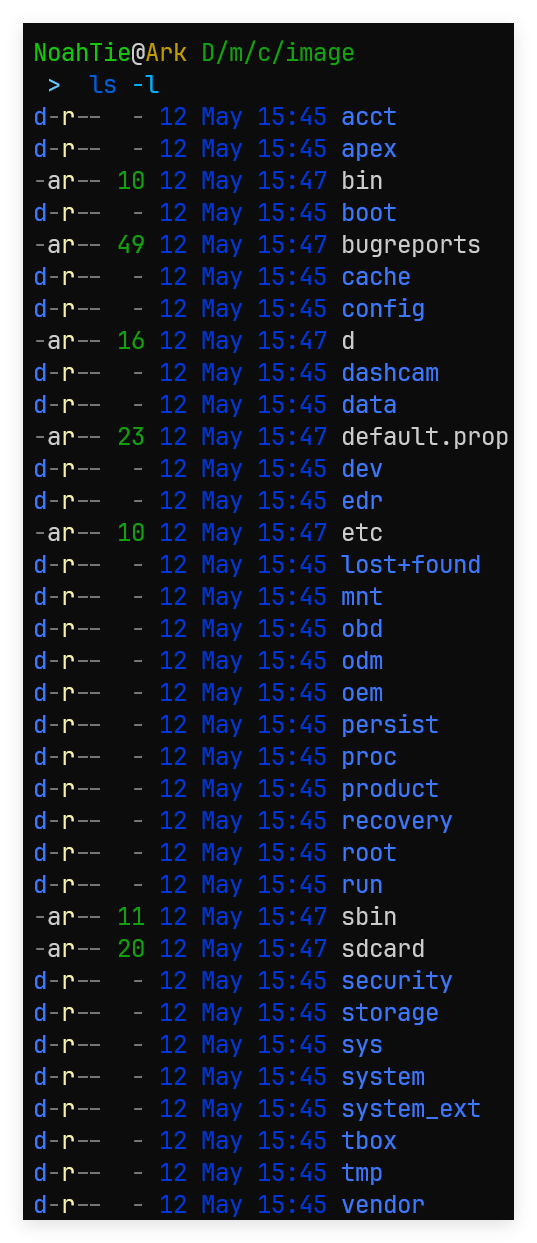
Task: Select the edr directory name
Action: (x=362, y=501)
